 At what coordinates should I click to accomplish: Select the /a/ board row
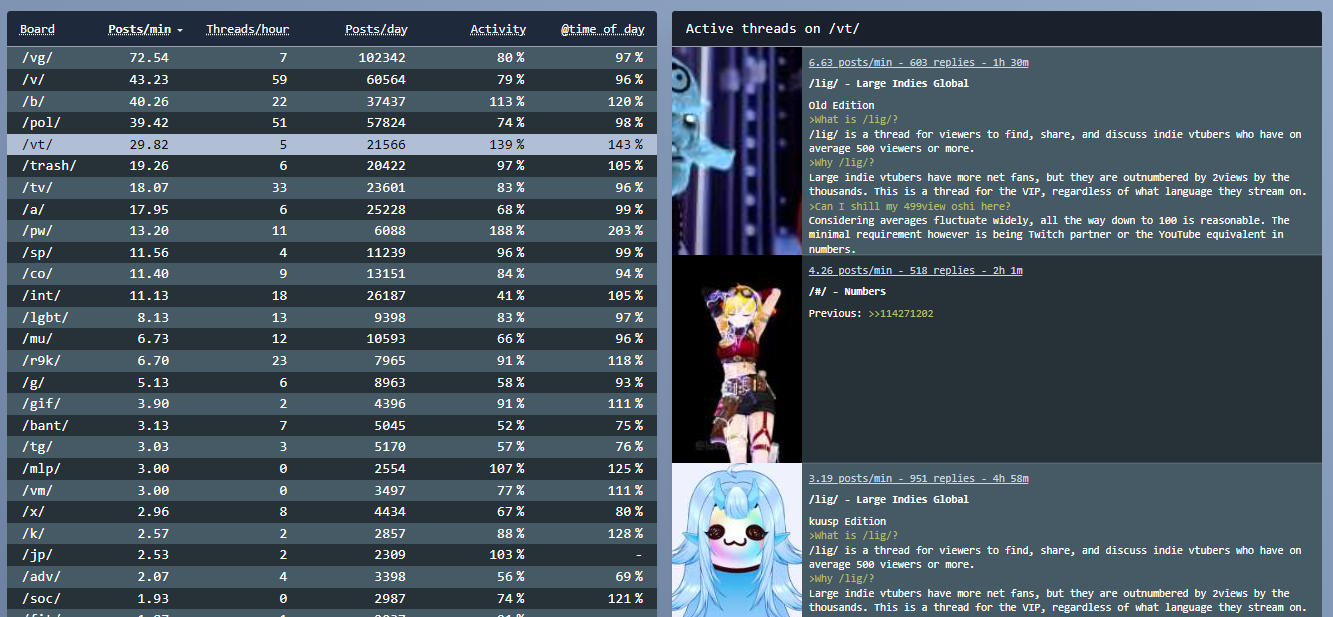[332, 209]
